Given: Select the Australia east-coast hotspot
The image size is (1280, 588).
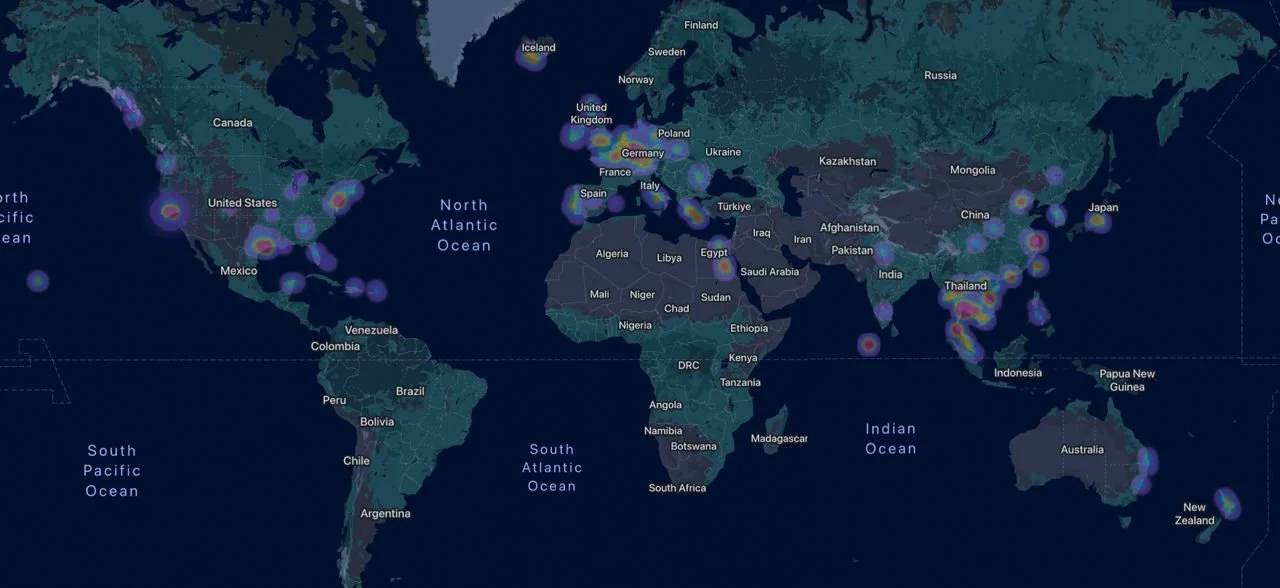Looking at the screenshot, I should 1146,460.
